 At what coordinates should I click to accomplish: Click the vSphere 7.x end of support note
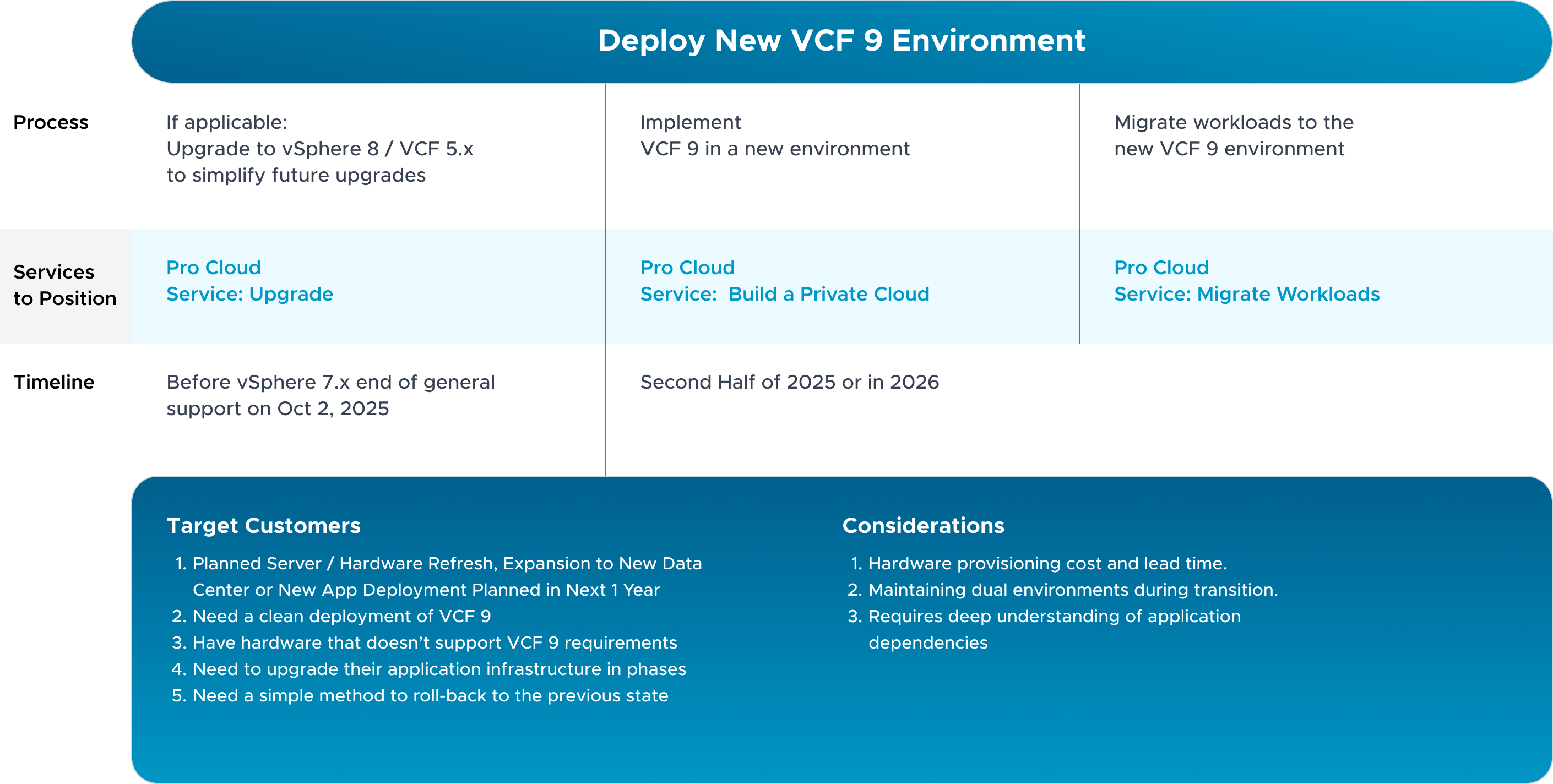tap(330, 395)
